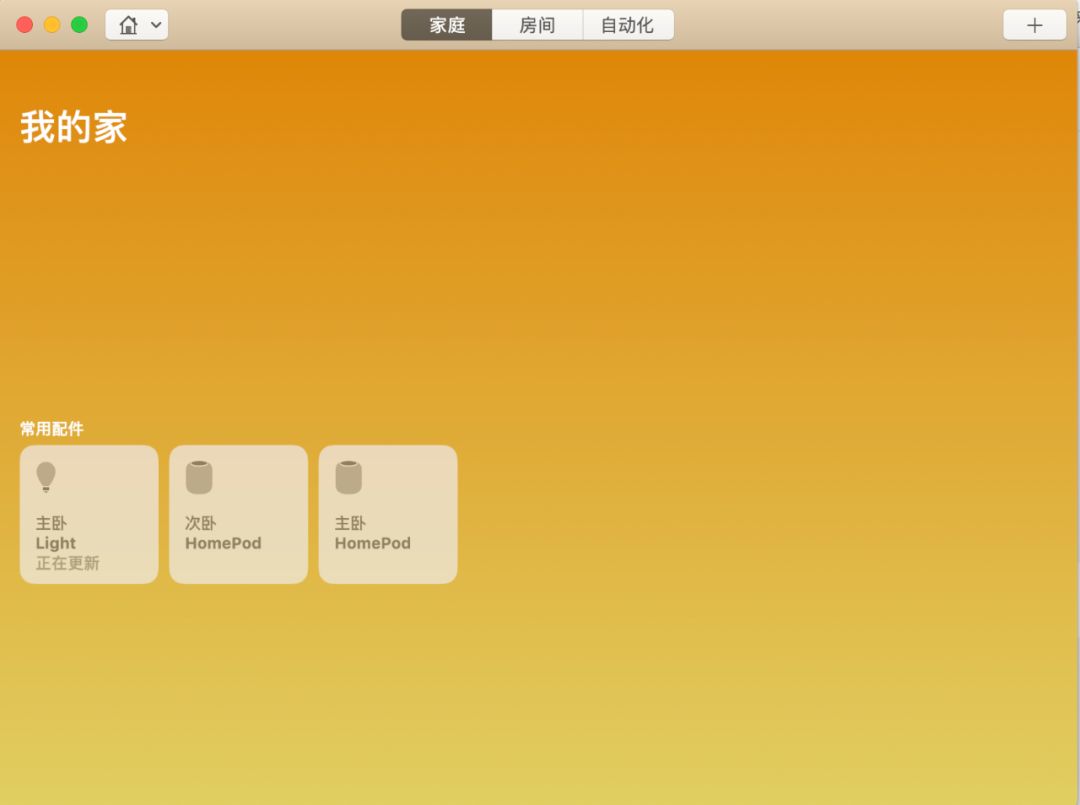The height and width of the screenshot is (805, 1080).
Task: Click the house icon in the toolbar
Action: [128, 24]
